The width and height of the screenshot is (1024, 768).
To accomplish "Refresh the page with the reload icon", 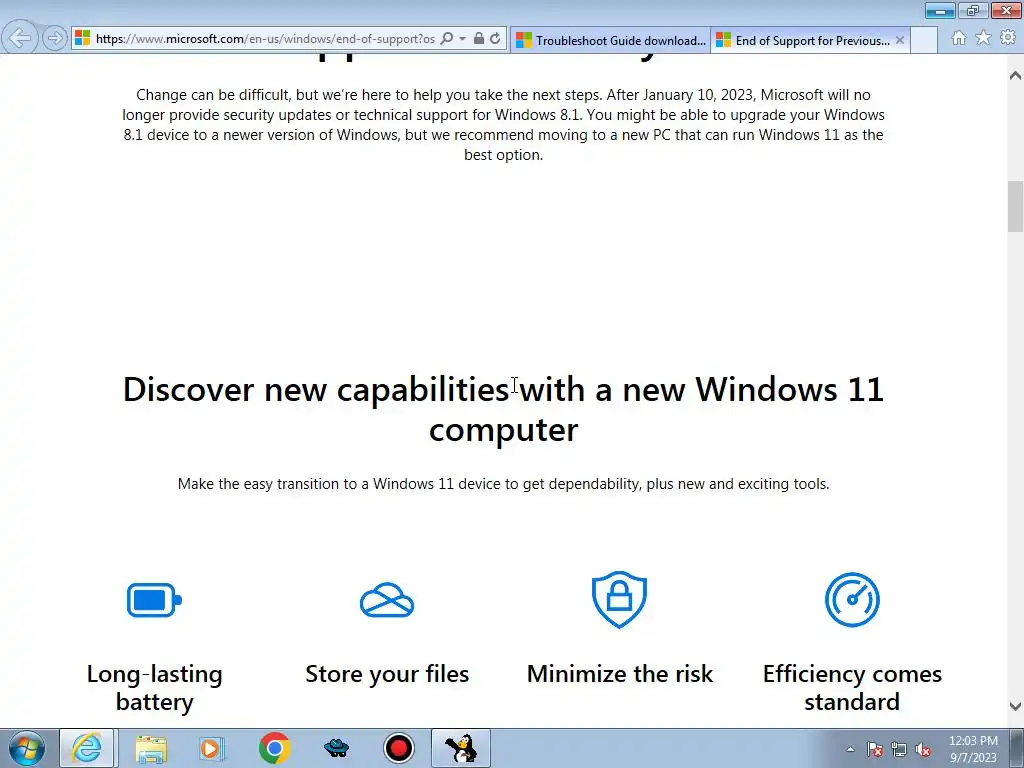I will point(496,39).
